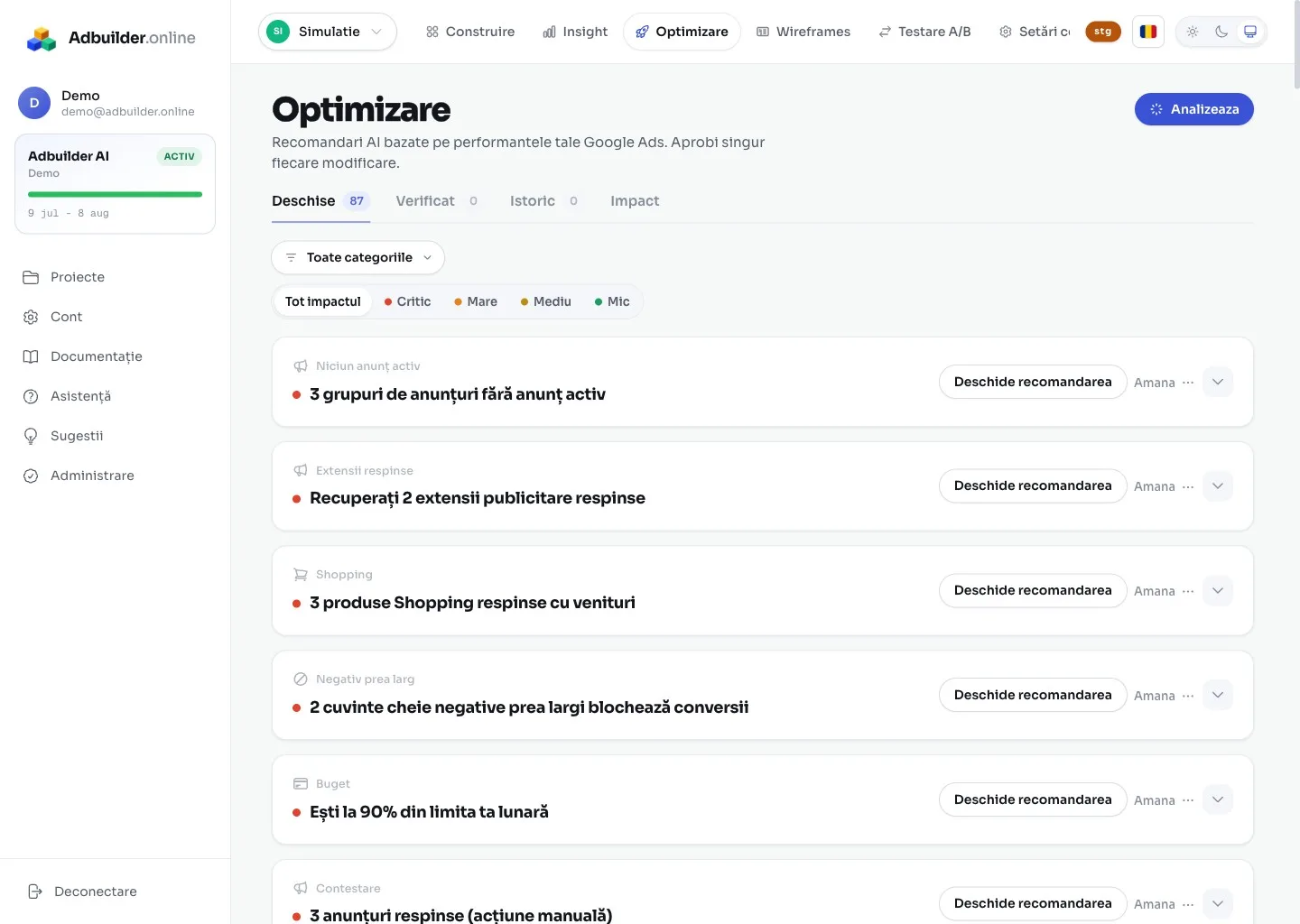1300x924 pixels.
Task: Click the stg environment badge
Action: 1103,32
